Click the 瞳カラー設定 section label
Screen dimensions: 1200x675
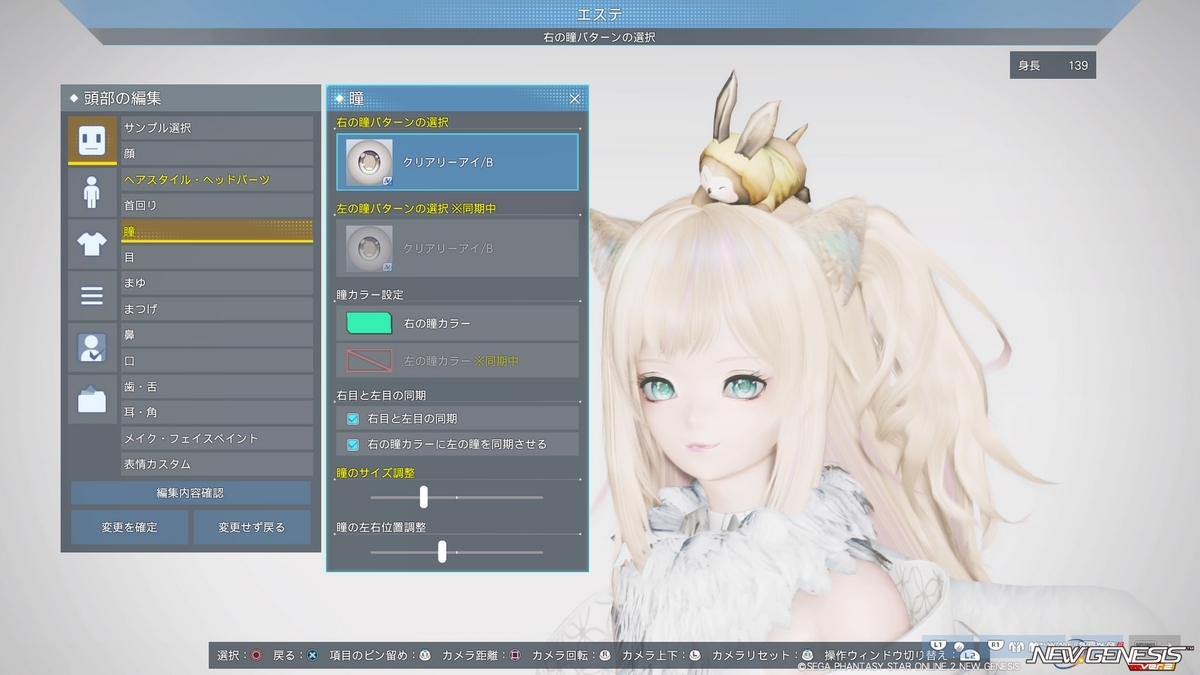click(369, 296)
